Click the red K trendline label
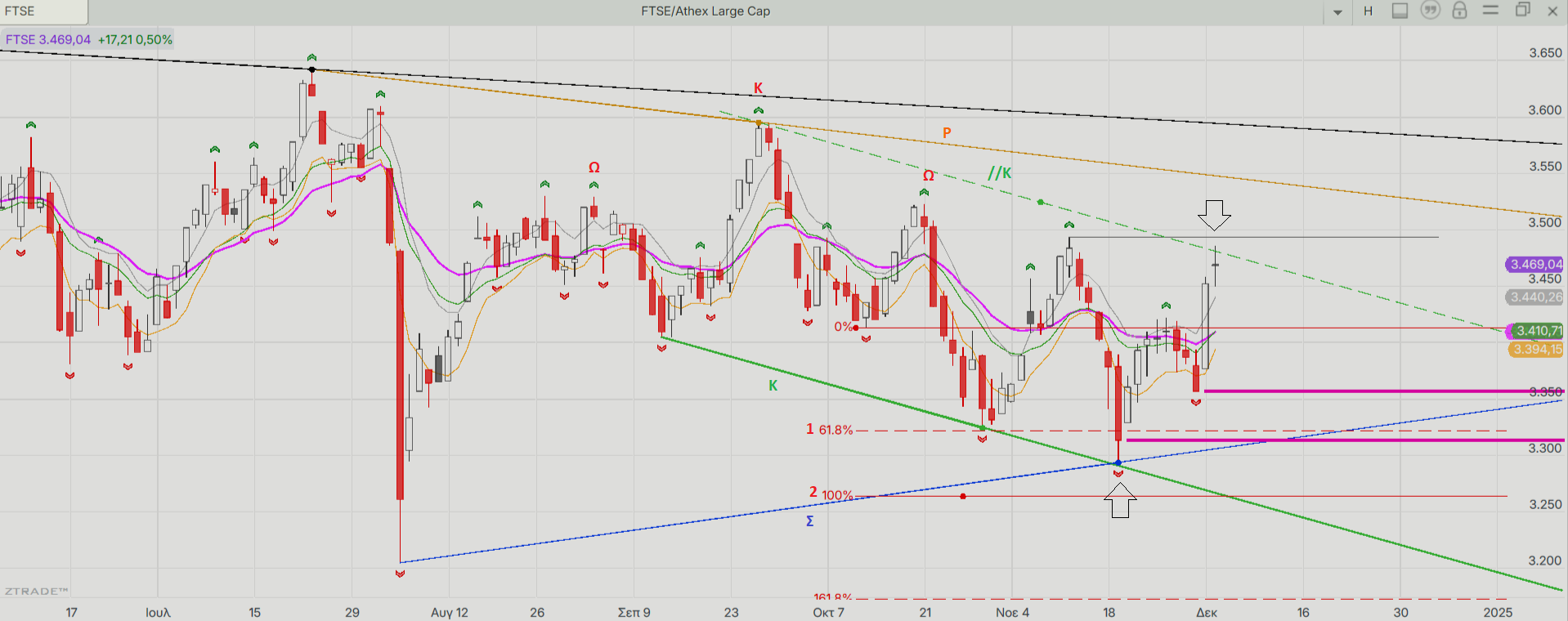 coord(758,88)
